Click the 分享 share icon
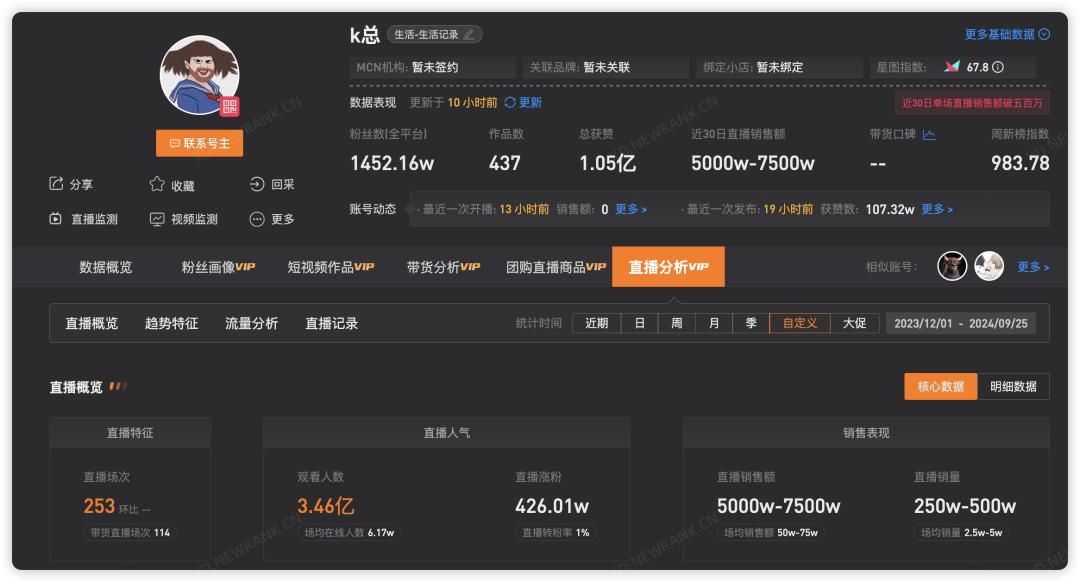 pos(57,184)
